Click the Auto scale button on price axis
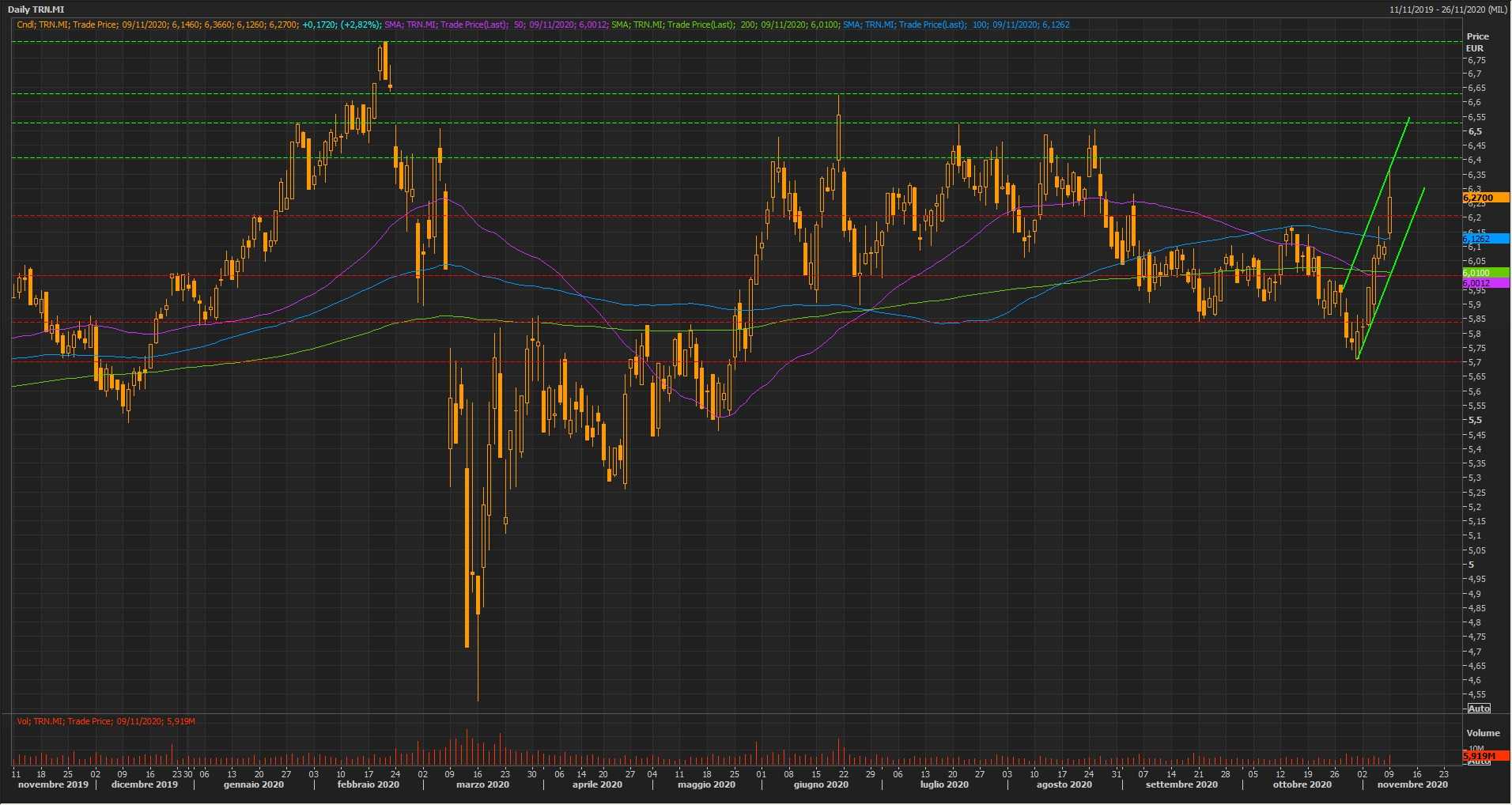Viewport: 1512px width, 805px height. (1478, 708)
